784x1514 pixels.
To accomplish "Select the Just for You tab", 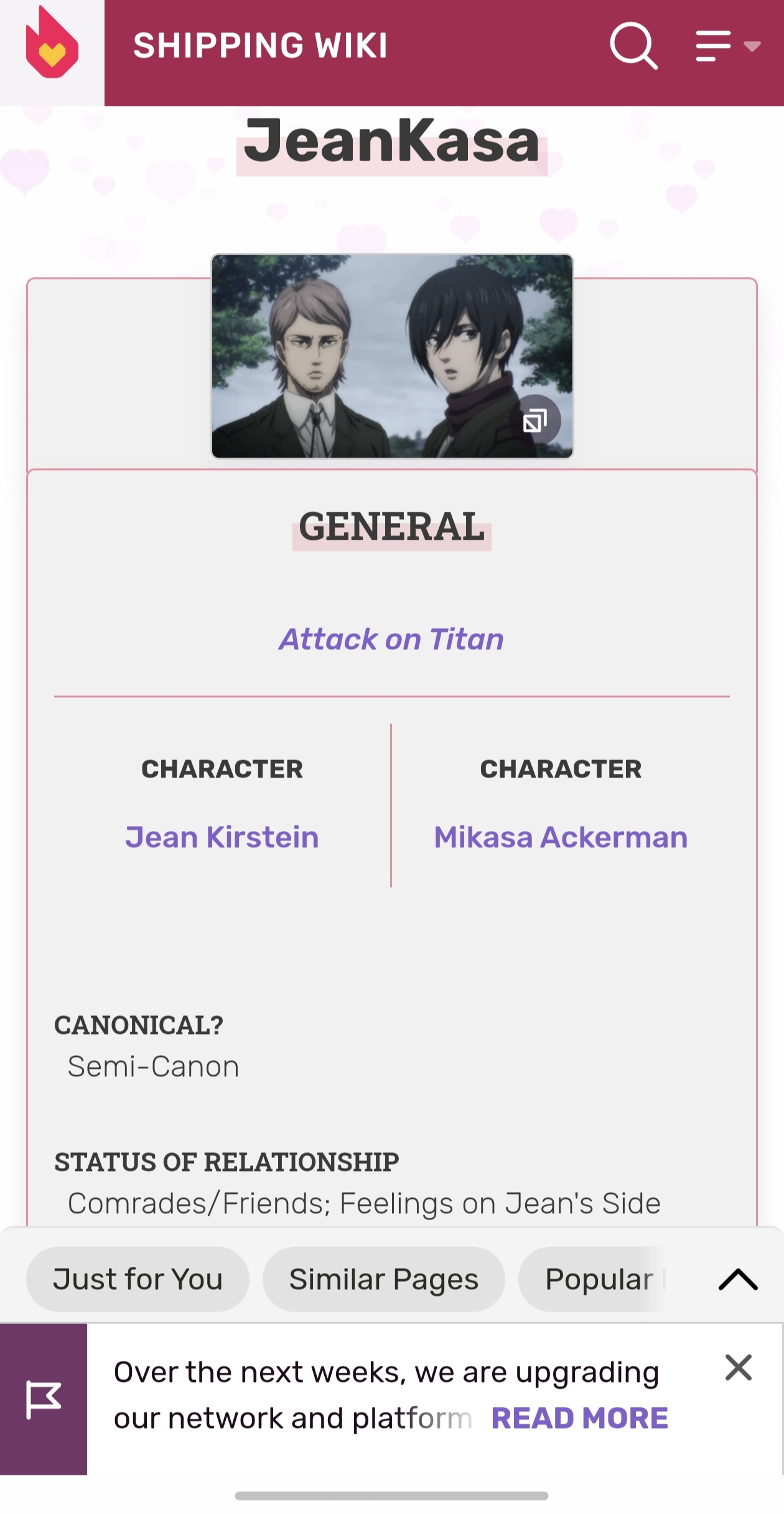I will pyautogui.click(x=138, y=1280).
